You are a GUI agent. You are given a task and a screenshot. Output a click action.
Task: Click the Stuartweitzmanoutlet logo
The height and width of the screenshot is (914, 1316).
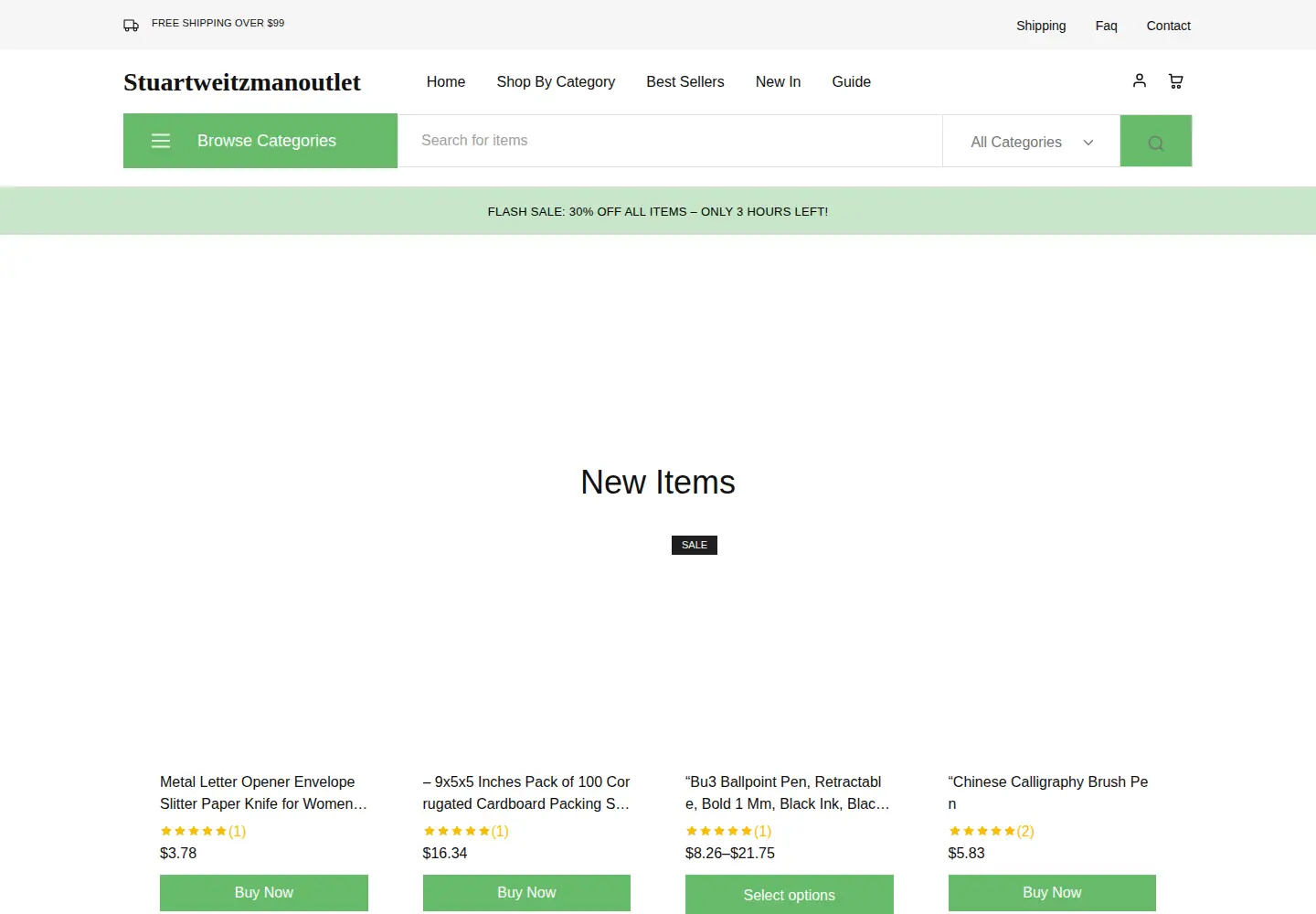[242, 82]
